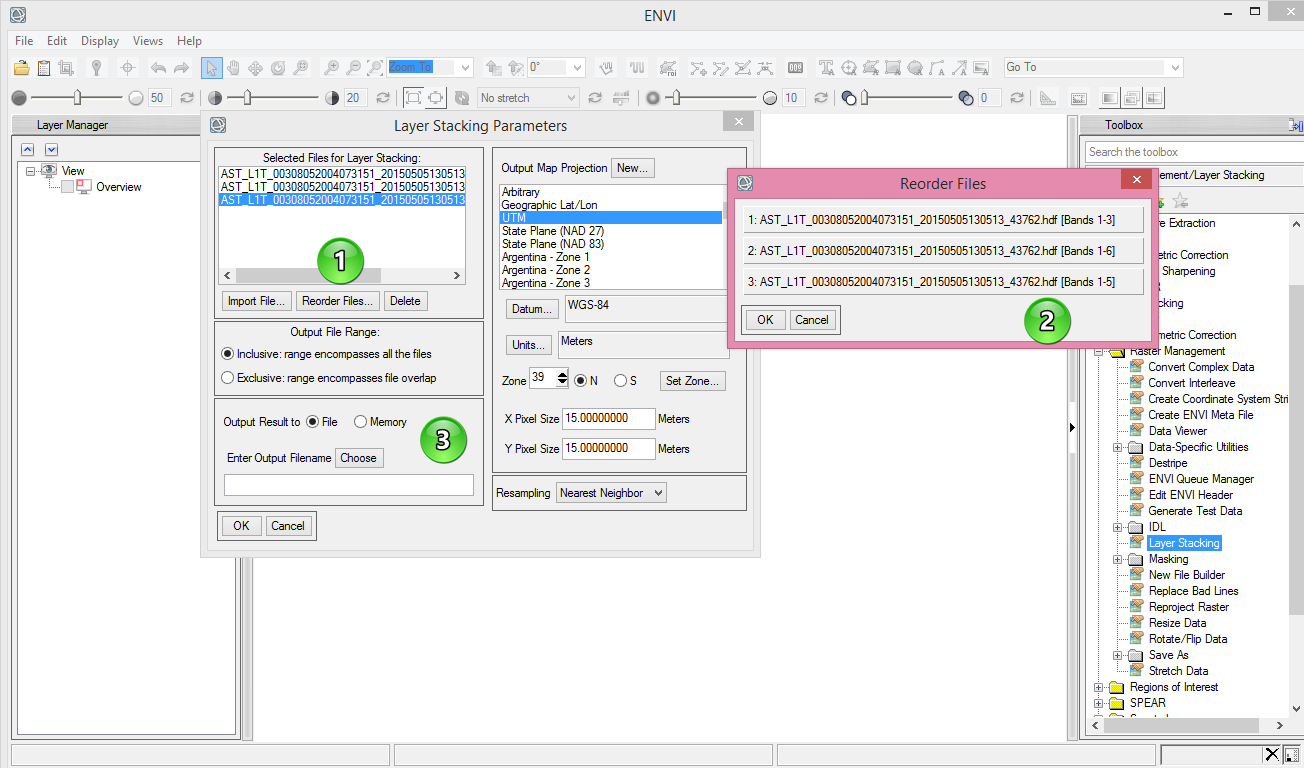Click the Chip View crop icon
The height and width of the screenshot is (768, 1304).
66,67
